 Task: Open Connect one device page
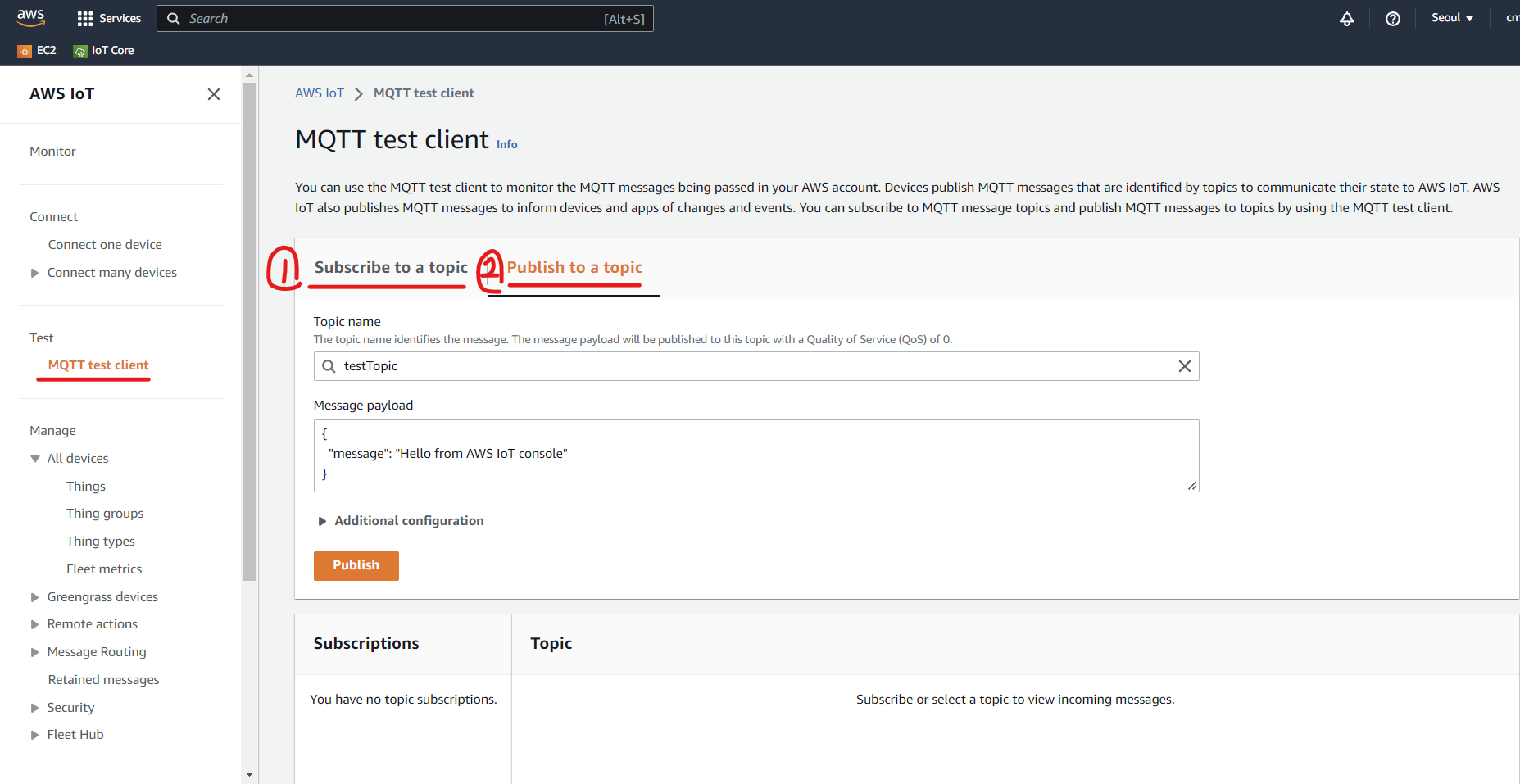[105, 245]
